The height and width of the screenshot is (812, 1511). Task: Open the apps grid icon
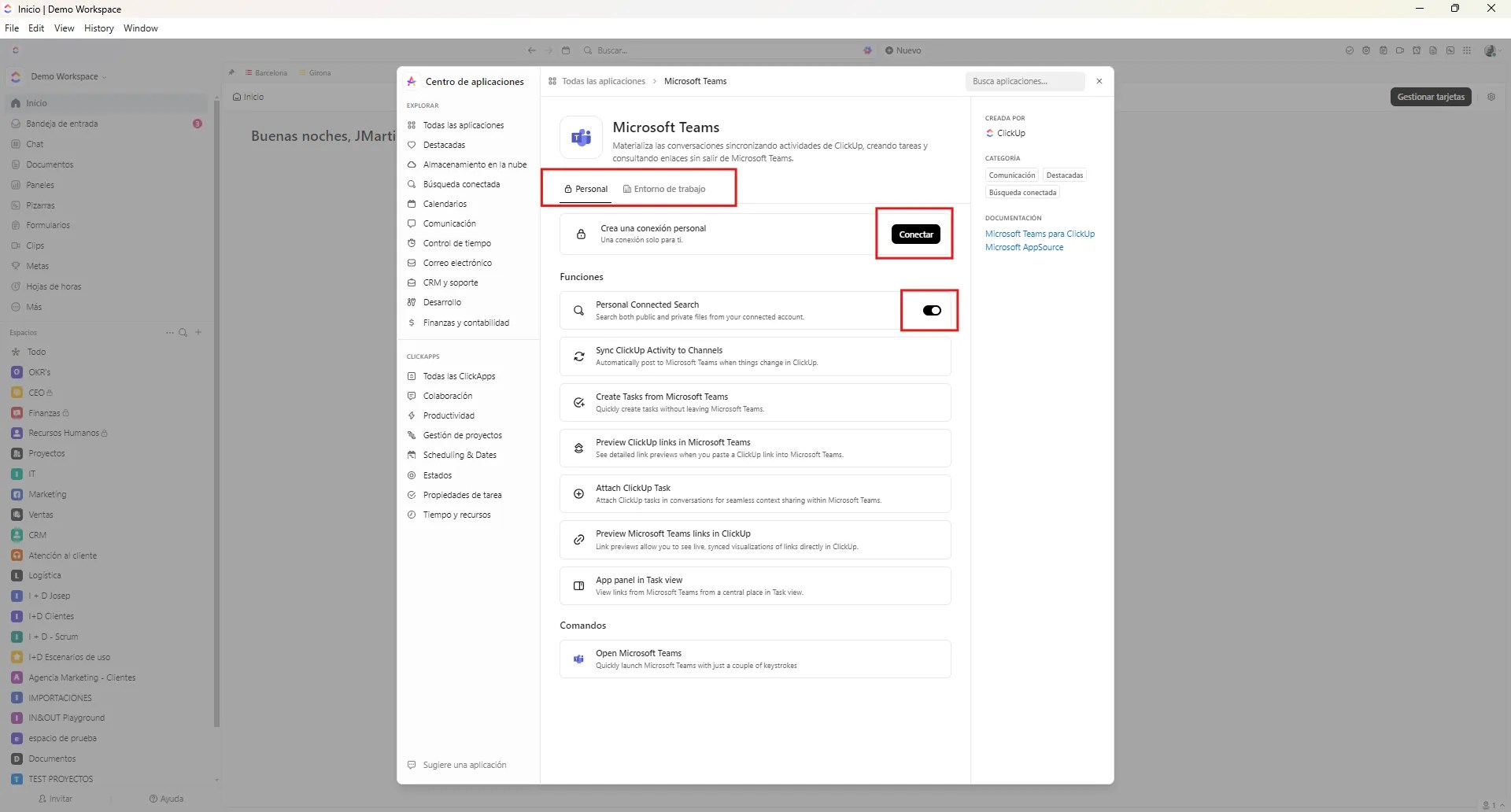1467,50
